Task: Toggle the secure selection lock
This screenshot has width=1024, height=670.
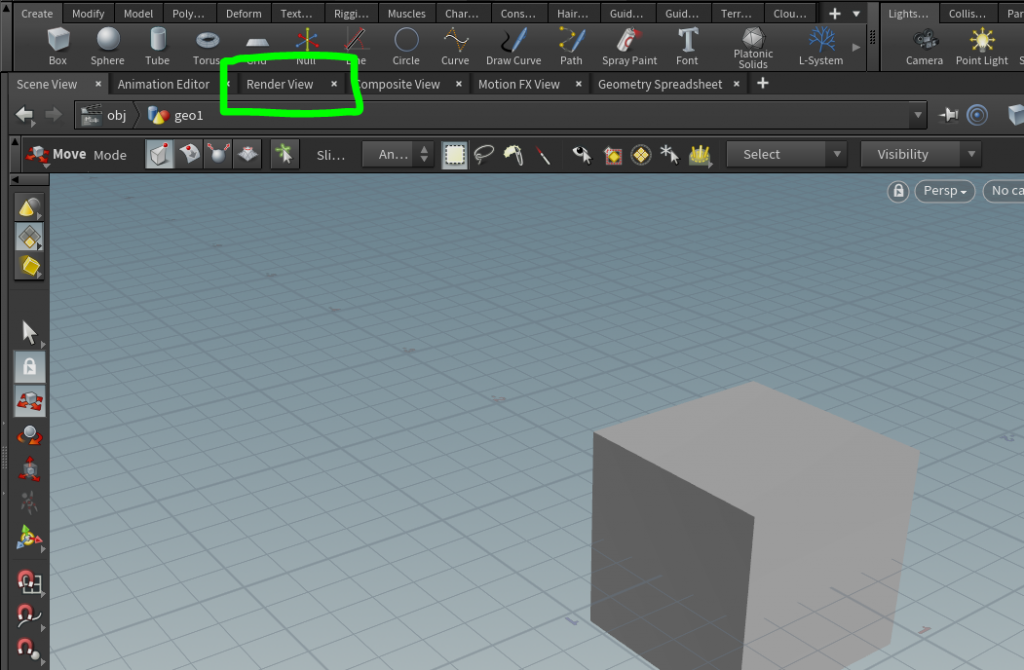Action: coord(30,366)
